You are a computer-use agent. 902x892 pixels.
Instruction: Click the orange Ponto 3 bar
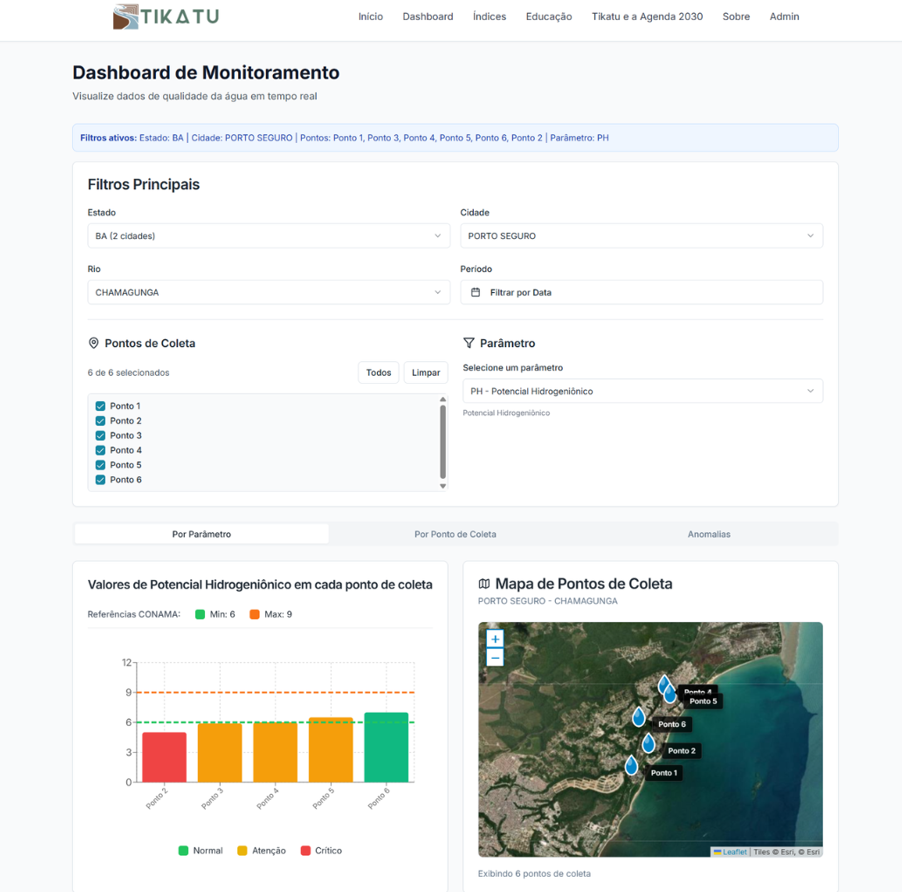coord(220,753)
